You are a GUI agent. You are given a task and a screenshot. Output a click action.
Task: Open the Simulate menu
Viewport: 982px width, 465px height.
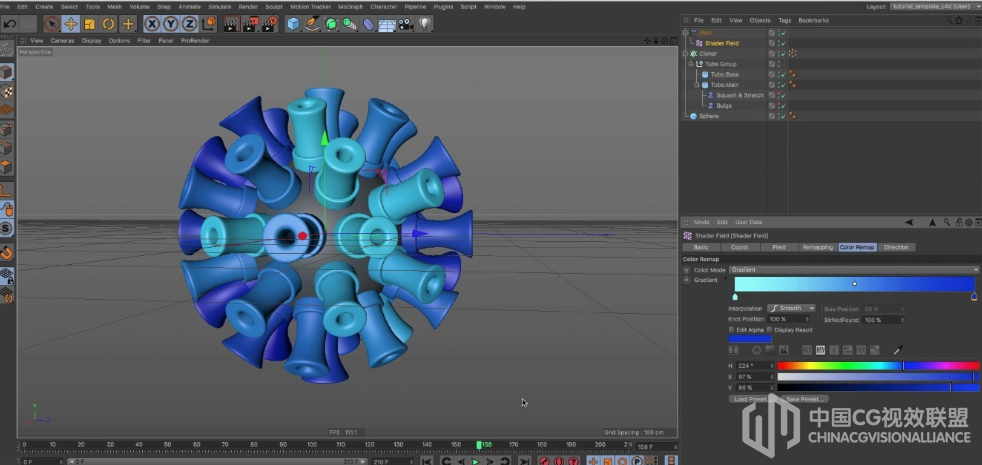coord(219,6)
